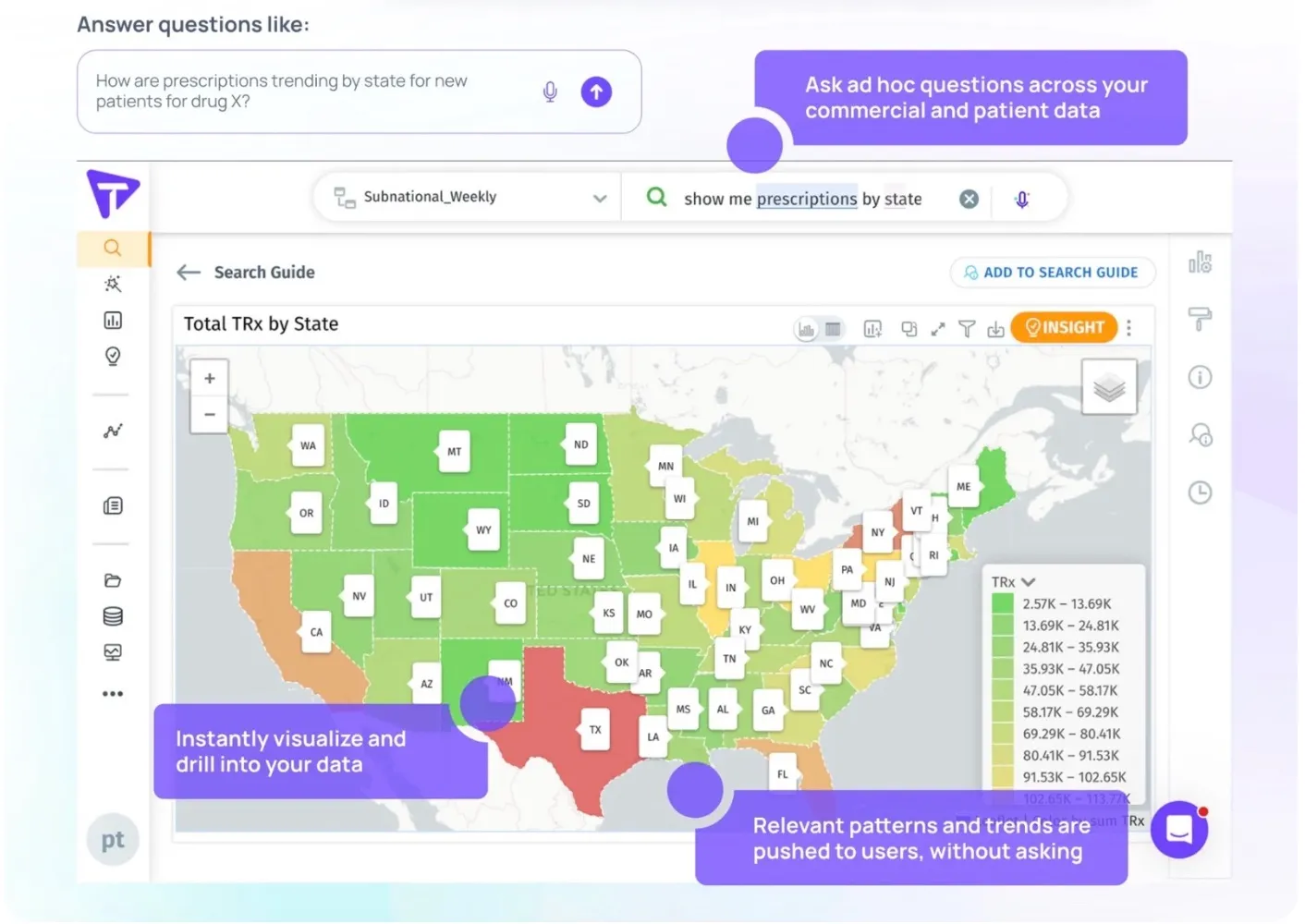Click the 2.57K – 13.69K legend color swatch
Image resolution: width=1305 pixels, height=924 pixels.
1002,603
